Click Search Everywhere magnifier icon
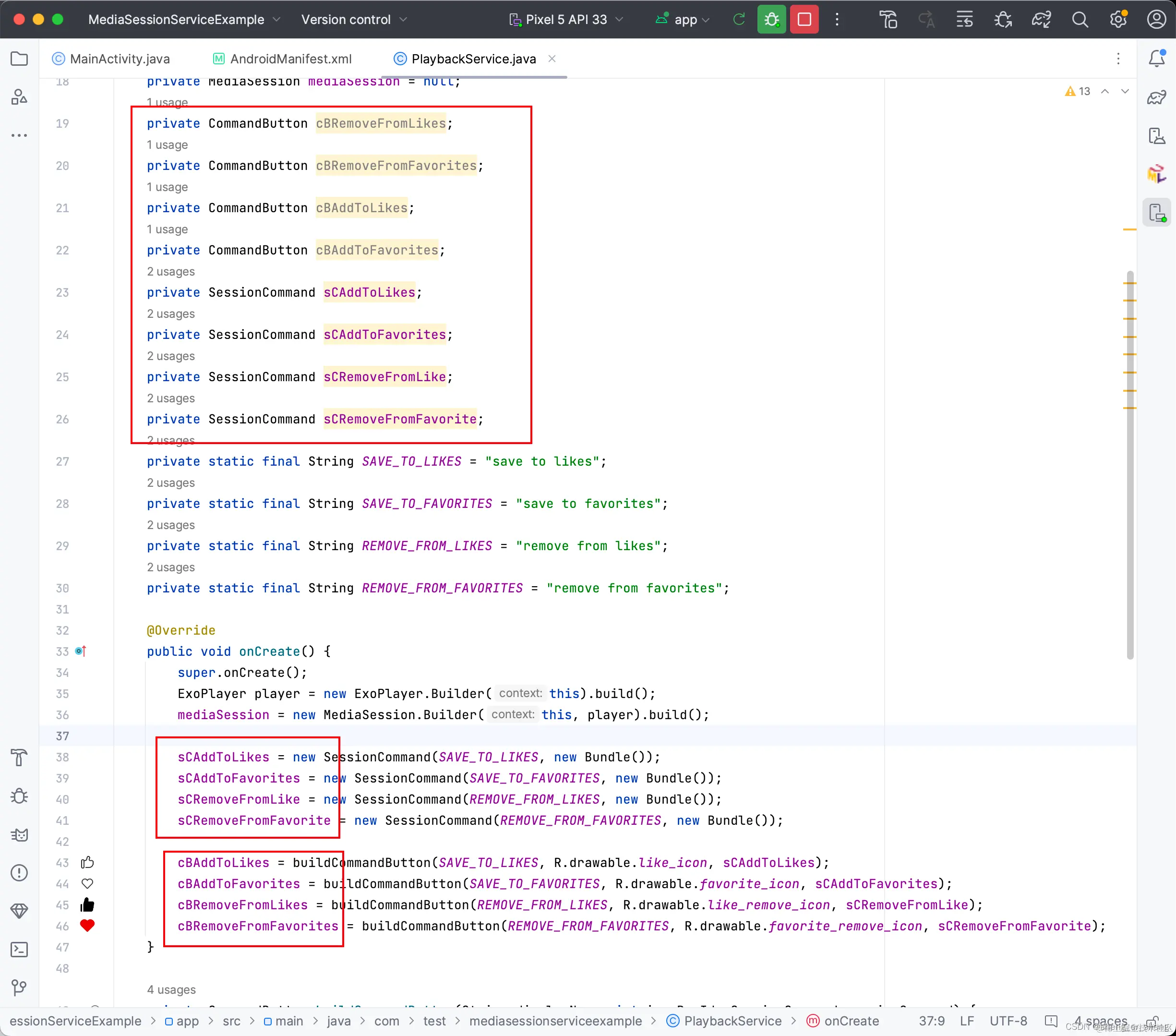Viewport: 1176px width, 1036px height. pos(1080,20)
